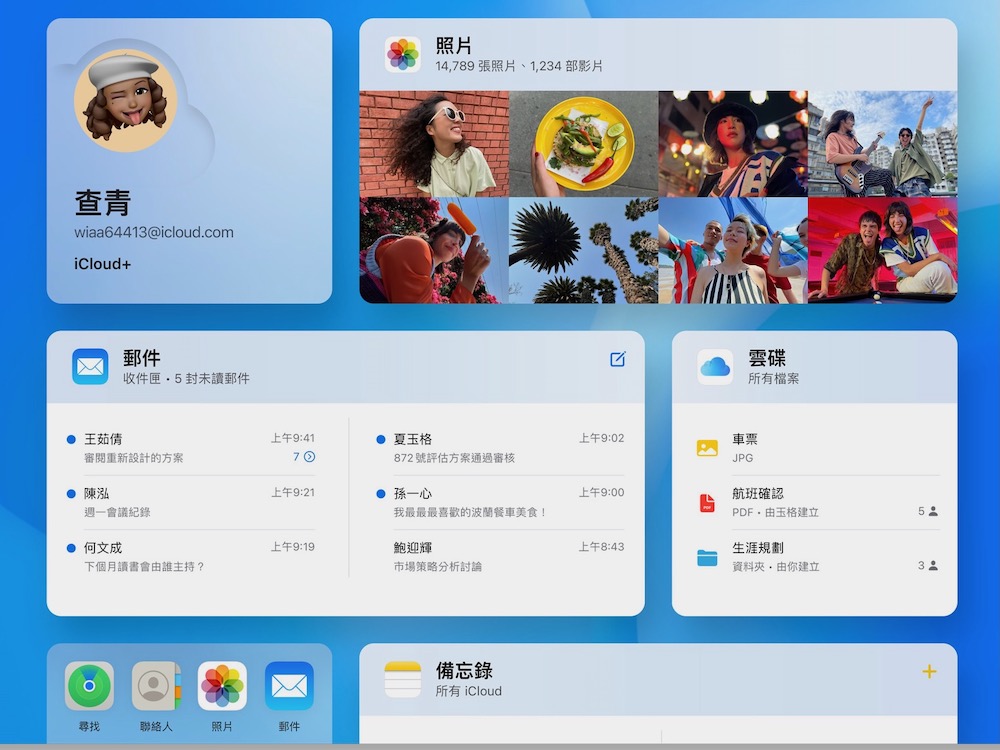The image size is (1000, 750).
Task: Open the iCloud Drive cloud icon in 雲碟 header
Action: 715,367
